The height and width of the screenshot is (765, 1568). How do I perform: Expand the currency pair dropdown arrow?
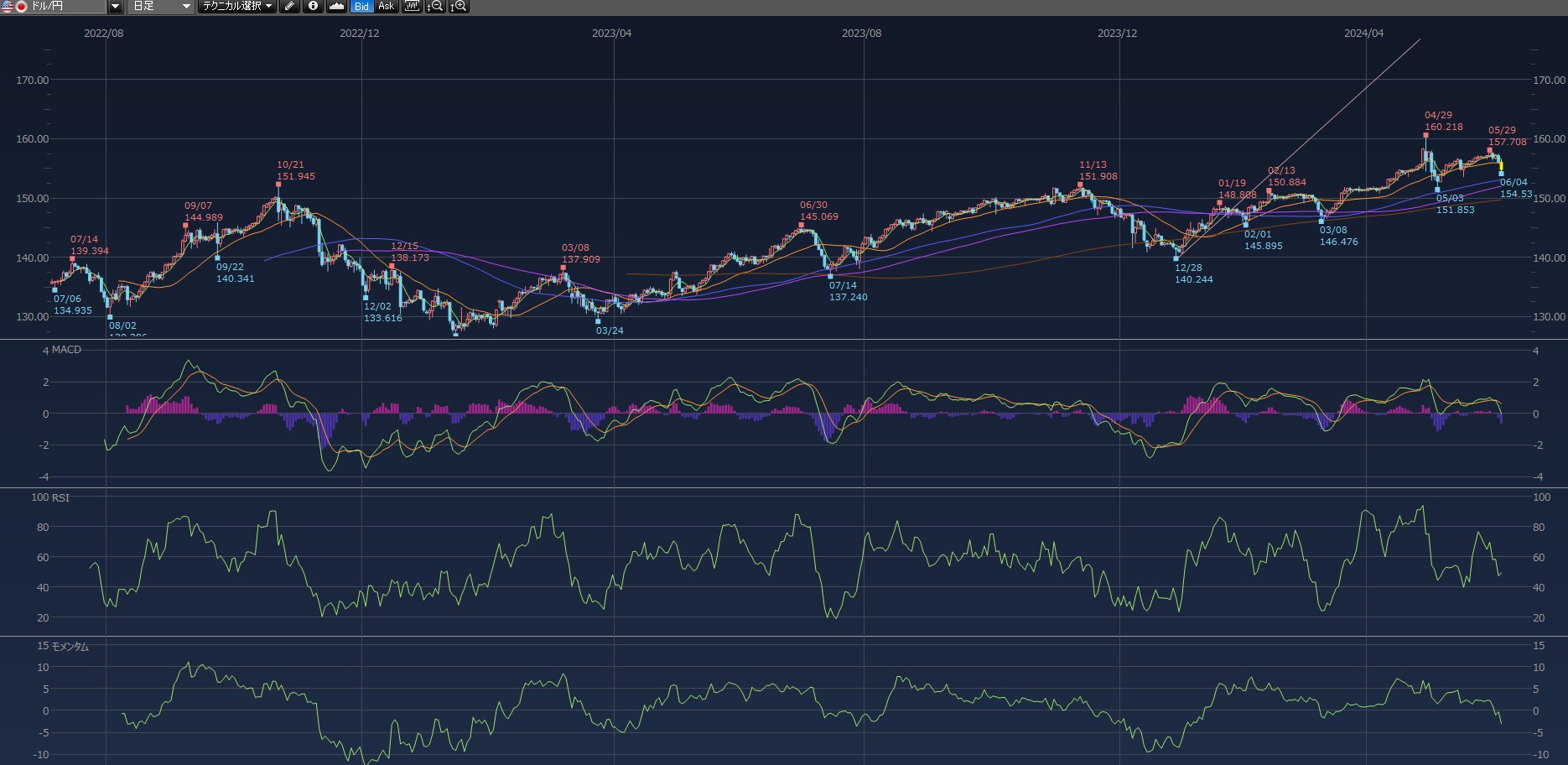click(116, 7)
